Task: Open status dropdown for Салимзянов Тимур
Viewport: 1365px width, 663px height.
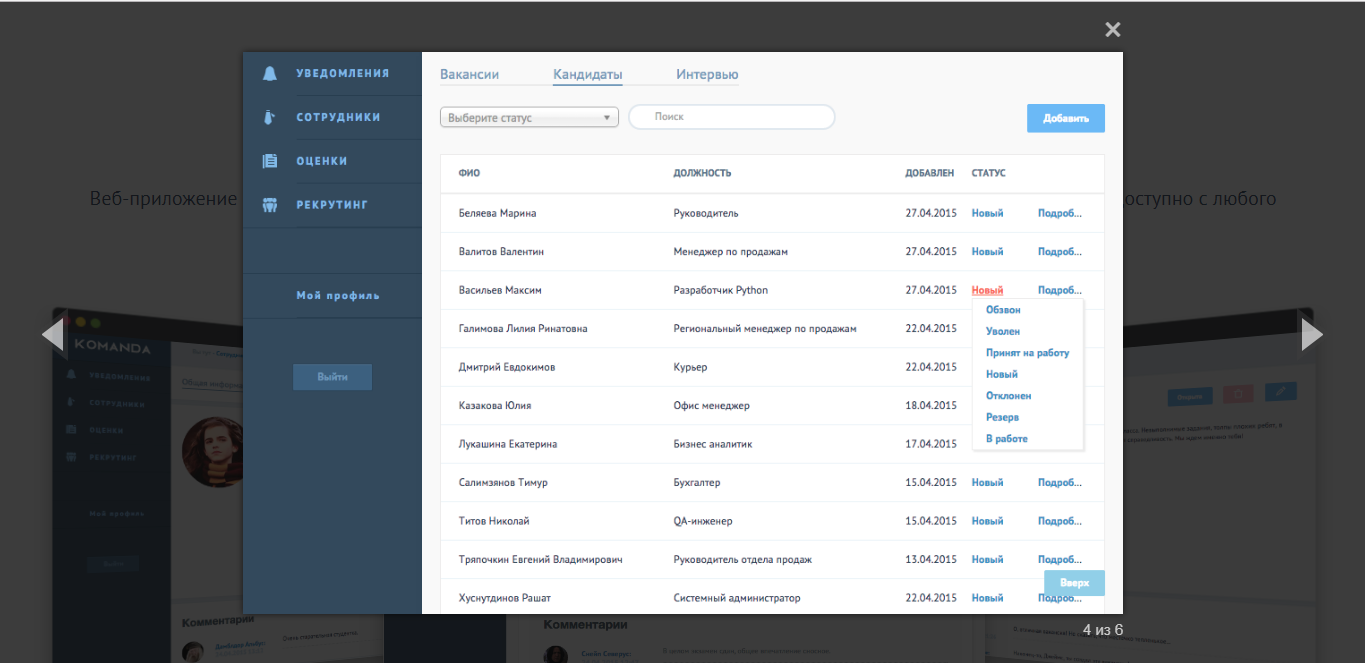Action: [987, 483]
